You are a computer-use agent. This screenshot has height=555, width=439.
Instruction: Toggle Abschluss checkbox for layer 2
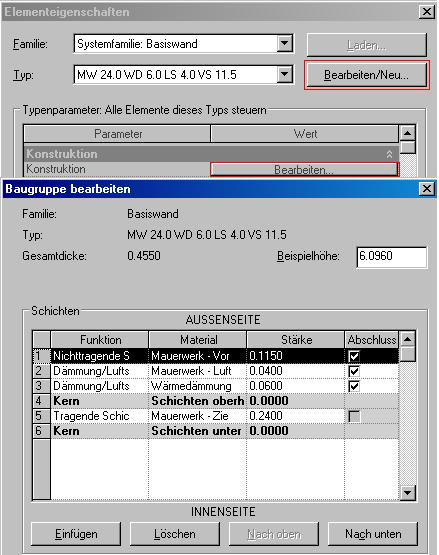(354, 371)
